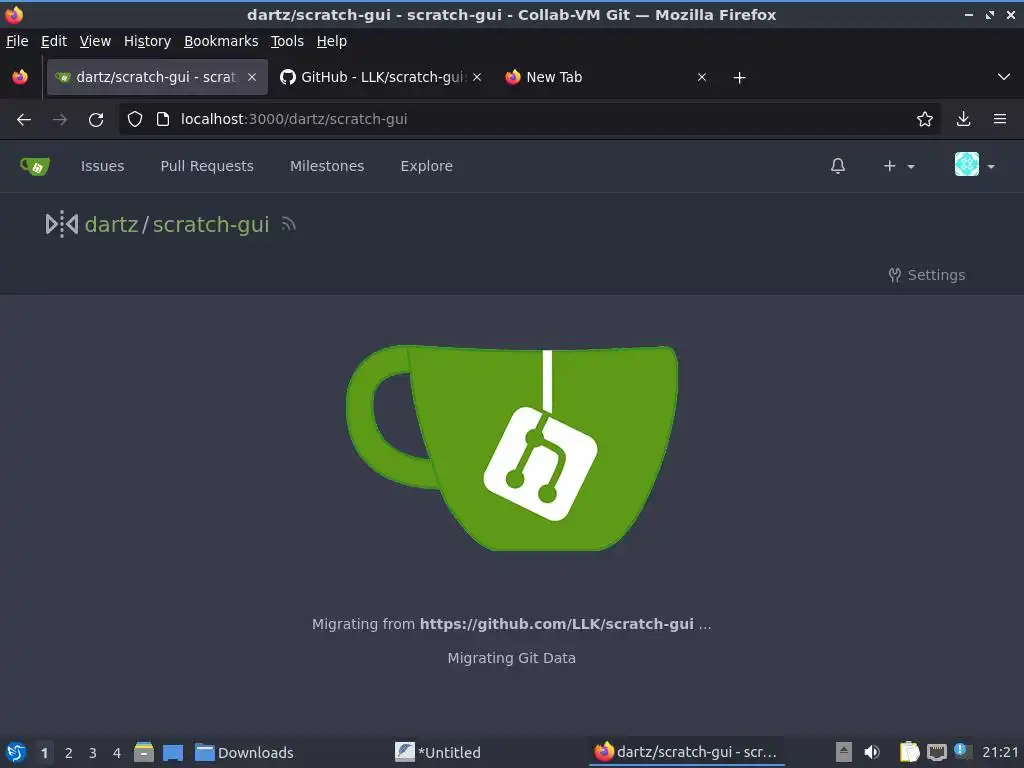Switch to workspace 4
This screenshot has width=1024, height=768.
[x=117, y=752]
